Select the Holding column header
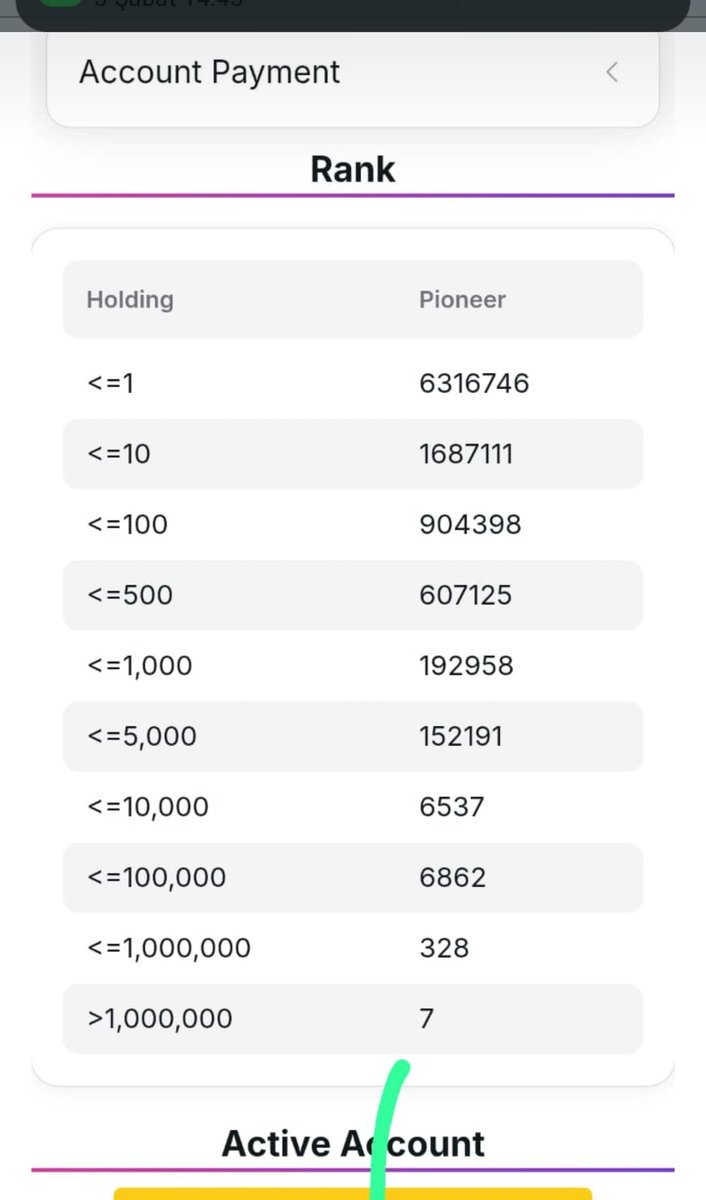This screenshot has height=1200, width=706. coord(130,299)
